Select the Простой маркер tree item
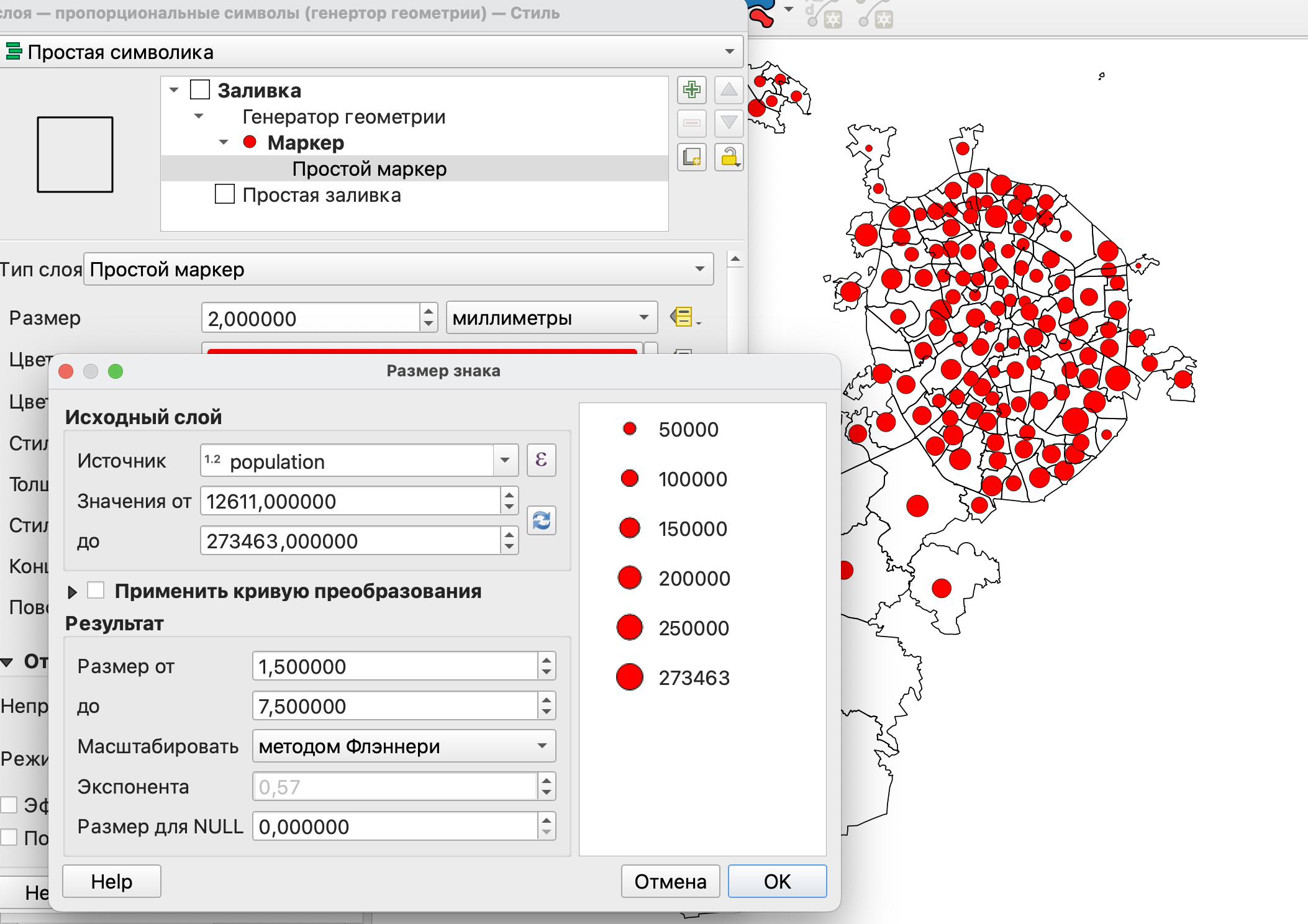This screenshot has height=924, width=1308. pyautogui.click(x=369, y=169)
